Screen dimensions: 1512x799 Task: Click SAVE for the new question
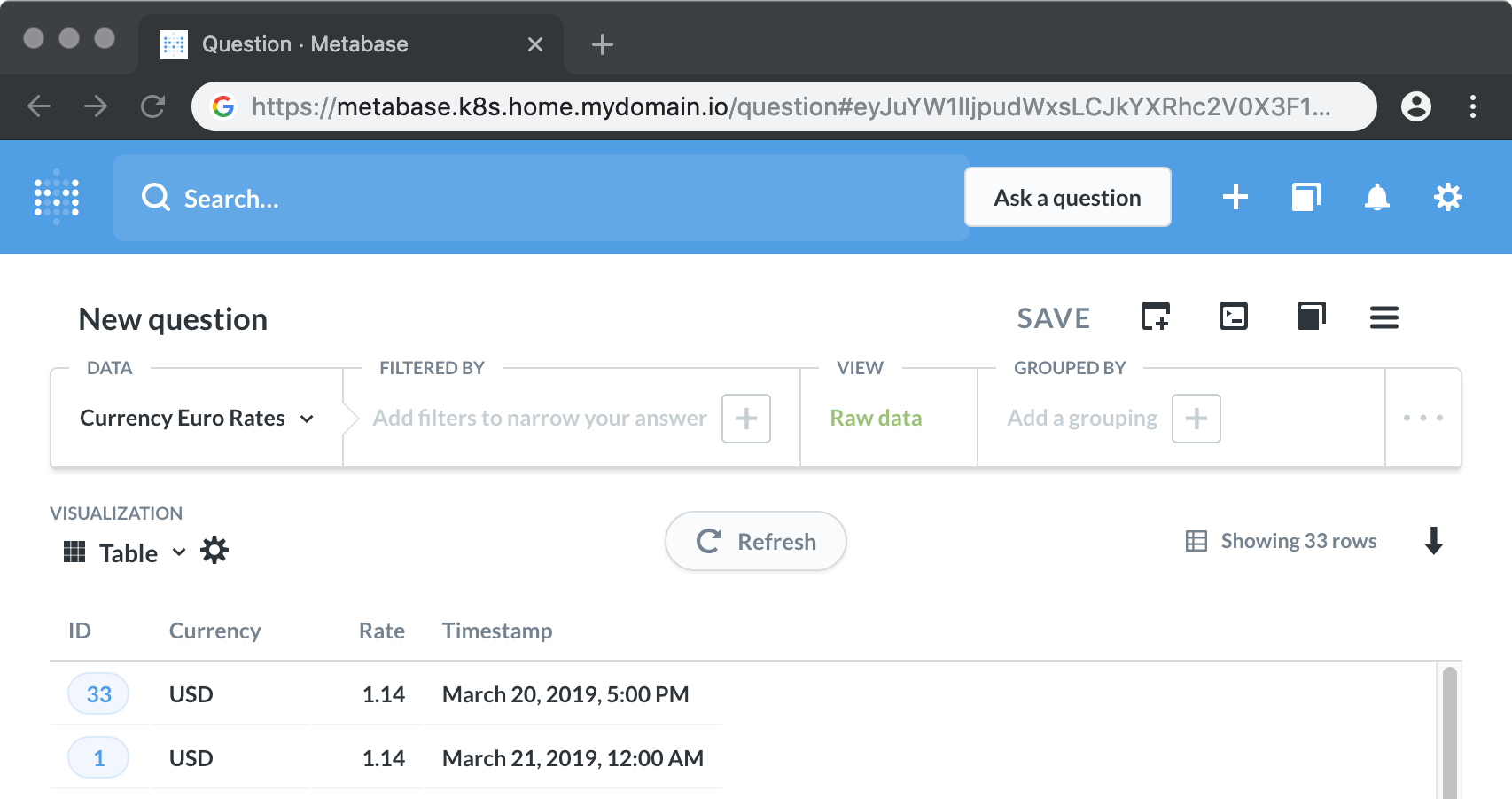pos(1053,318)
